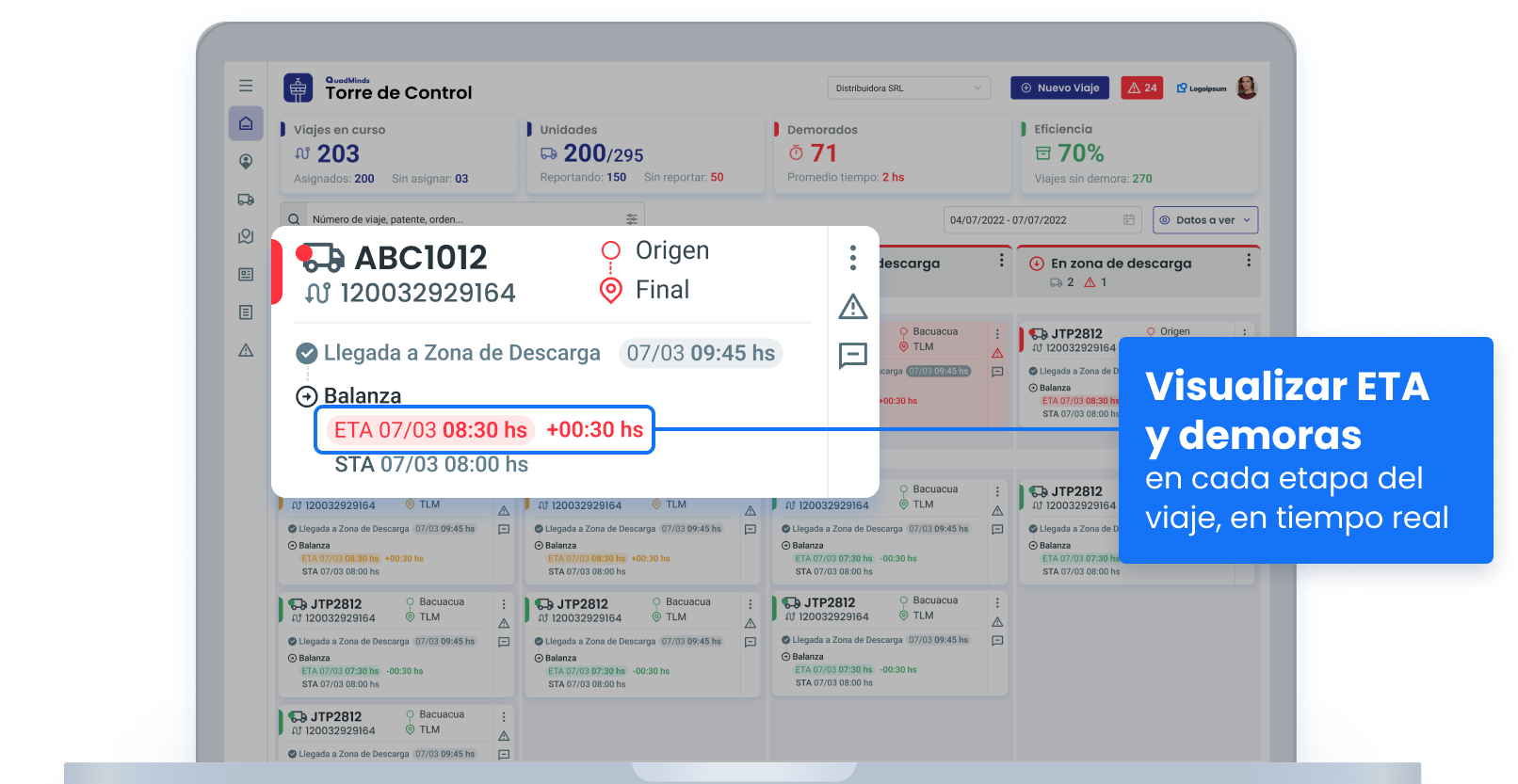
Task: Select the Home icon in the sidebar
Action: pos(246,123)
